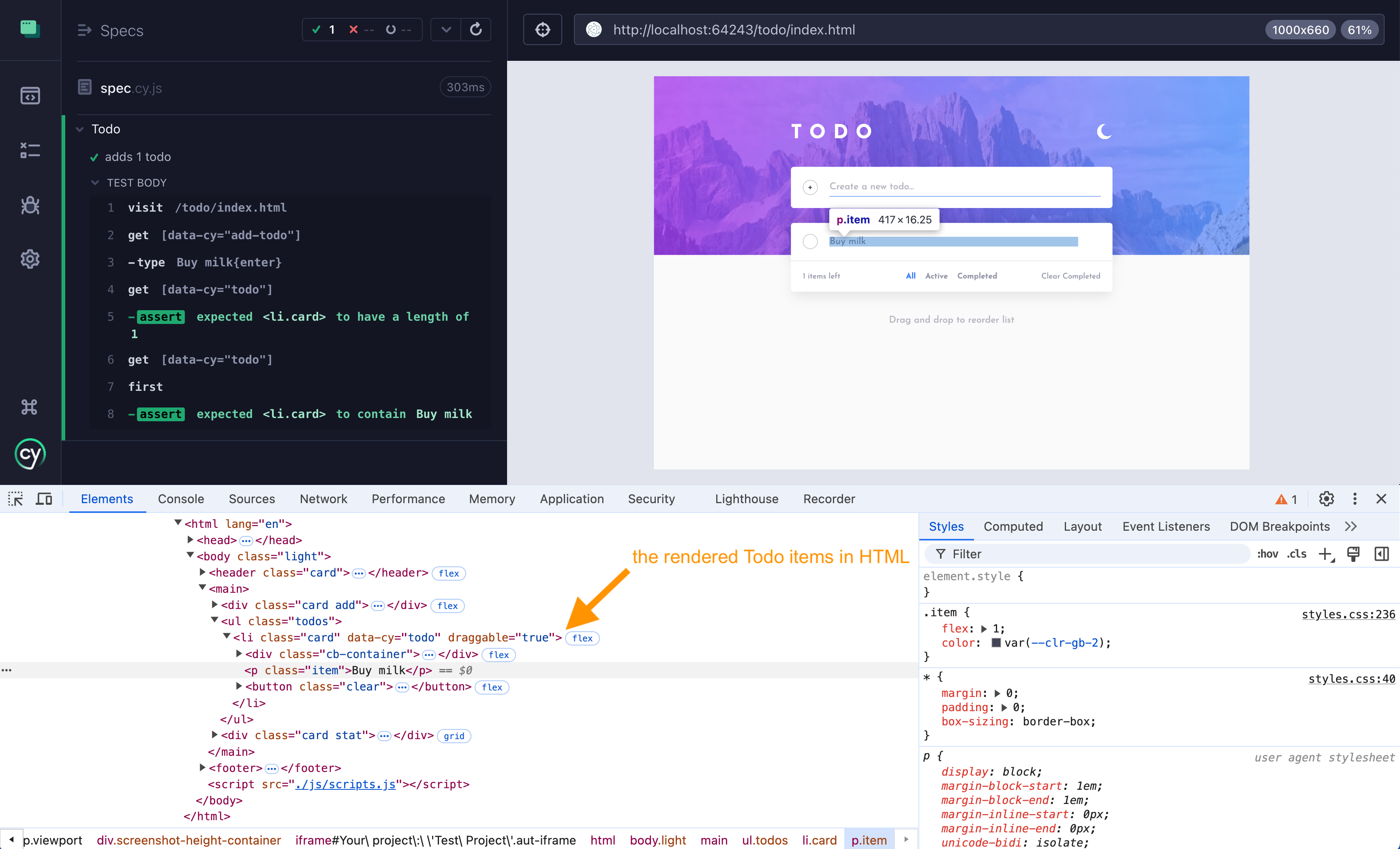Click the Create a new todo input

coord(964,187)
